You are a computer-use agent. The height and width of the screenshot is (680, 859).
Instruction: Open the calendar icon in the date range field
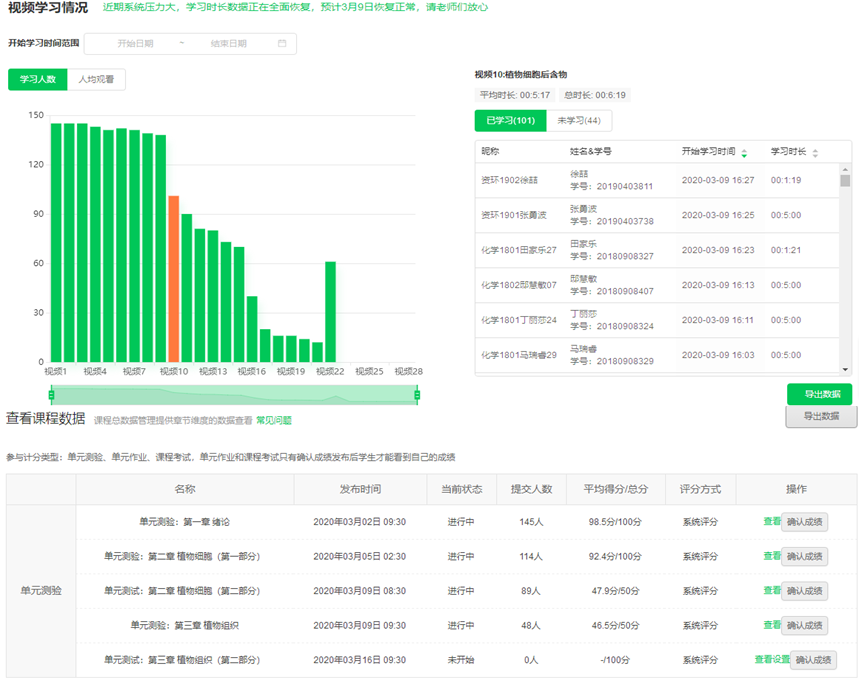[282, 43]
